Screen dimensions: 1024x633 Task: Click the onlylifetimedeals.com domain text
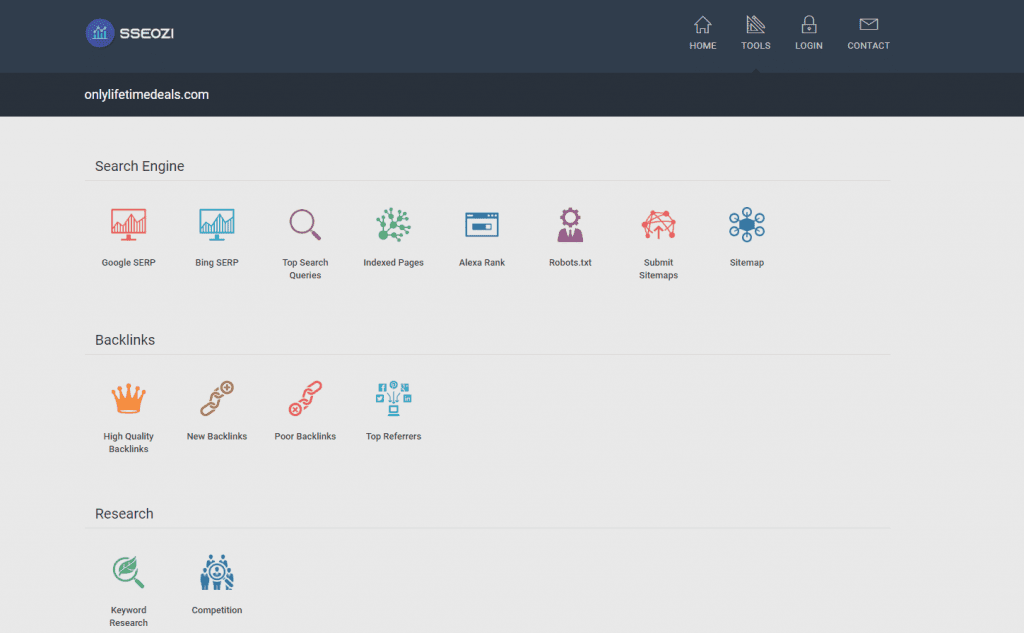point(147,95)
